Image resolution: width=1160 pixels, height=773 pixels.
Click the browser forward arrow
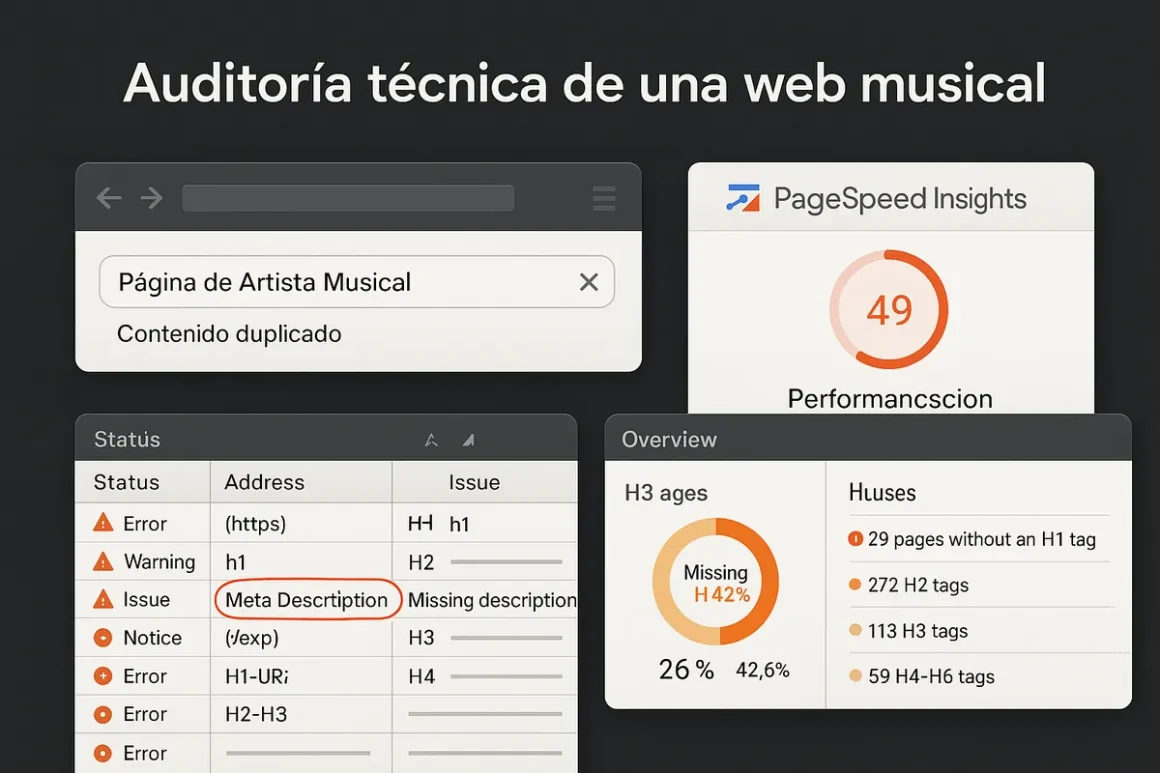(x=151, y=197)
